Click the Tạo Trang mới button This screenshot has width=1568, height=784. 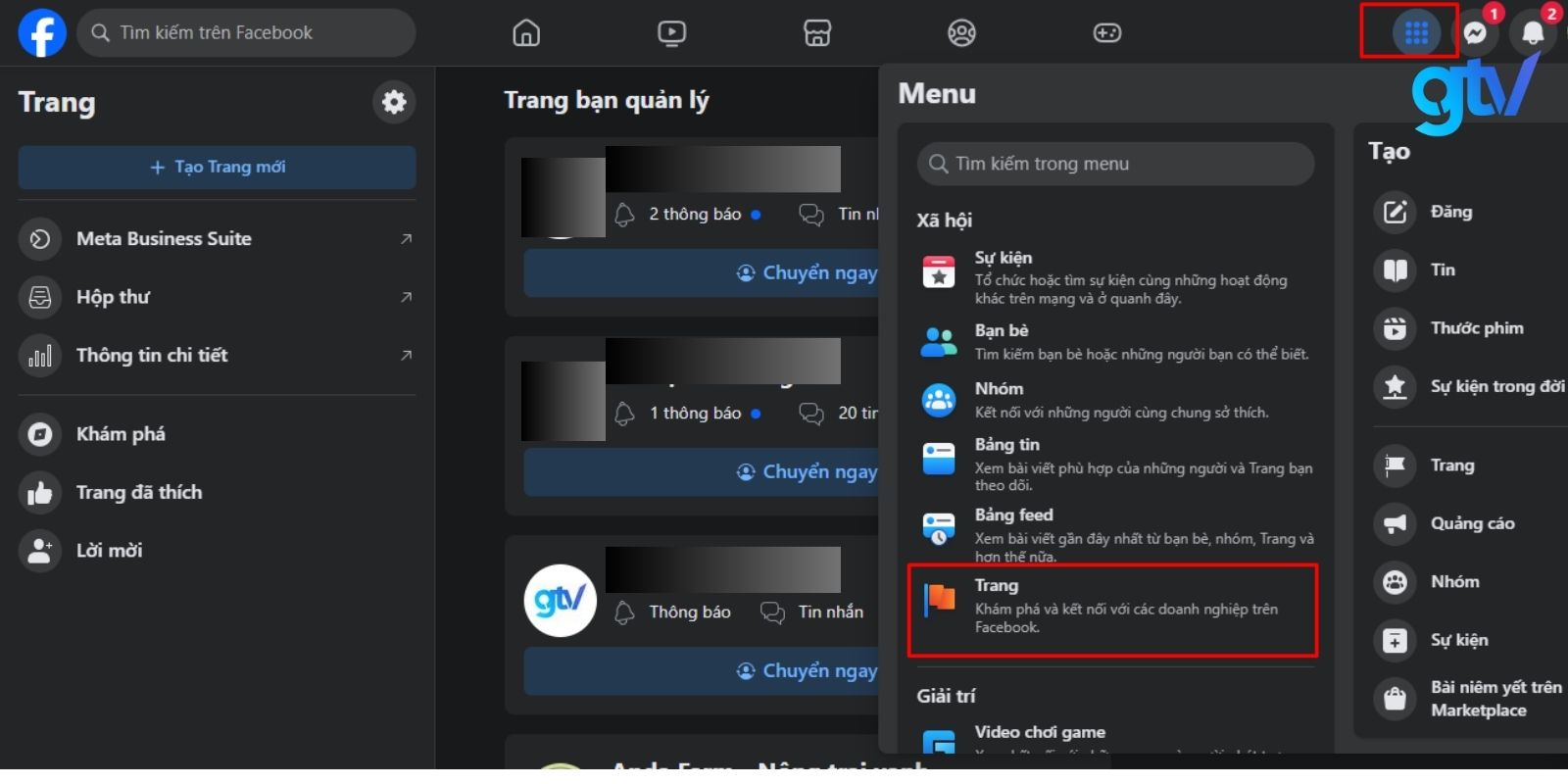point(217,168)
